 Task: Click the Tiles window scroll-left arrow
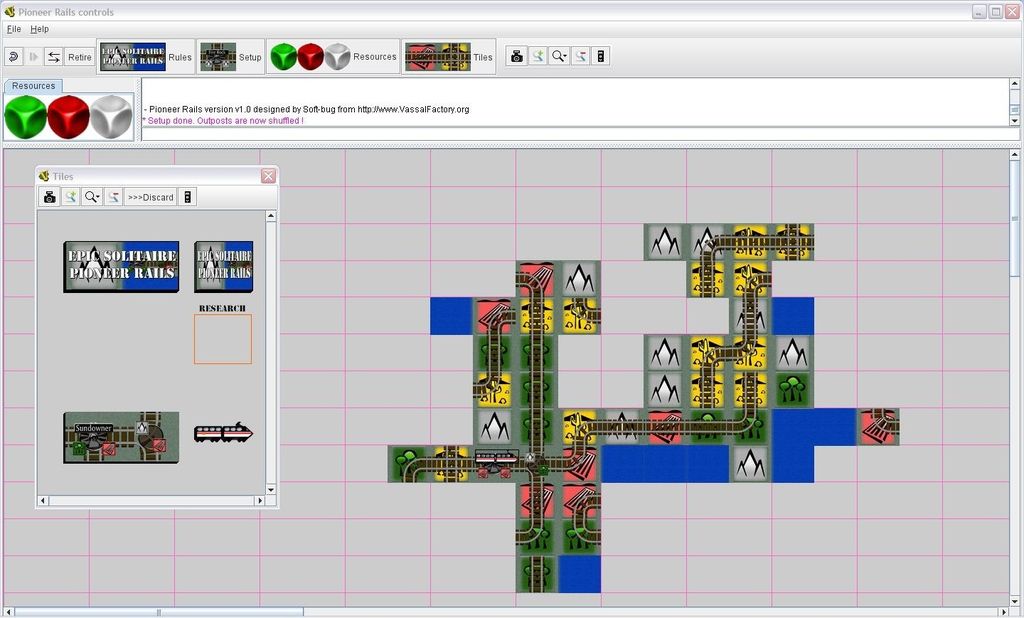tap(44, 500)
